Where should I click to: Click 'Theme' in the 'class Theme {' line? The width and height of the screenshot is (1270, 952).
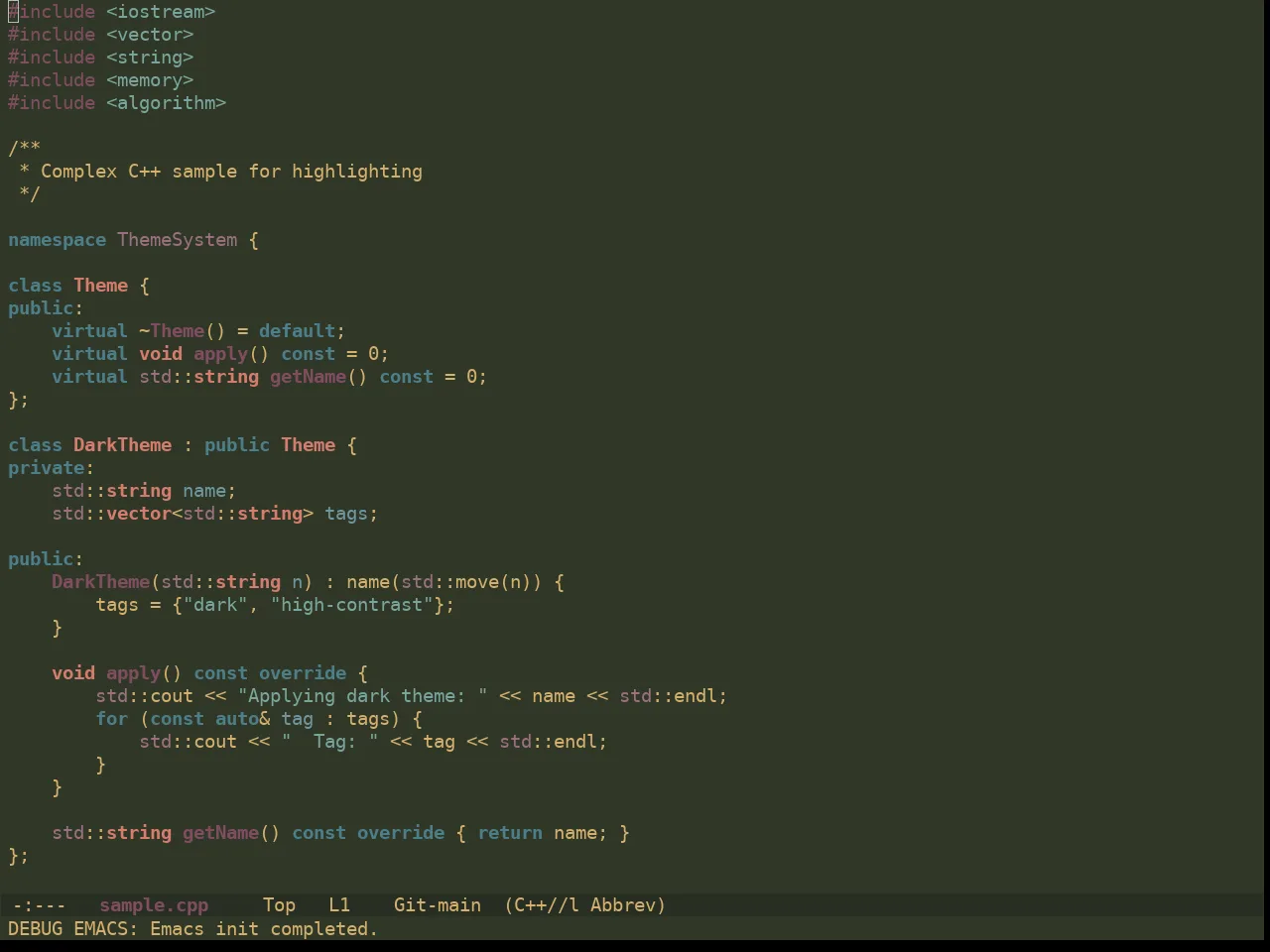(100, 286)
